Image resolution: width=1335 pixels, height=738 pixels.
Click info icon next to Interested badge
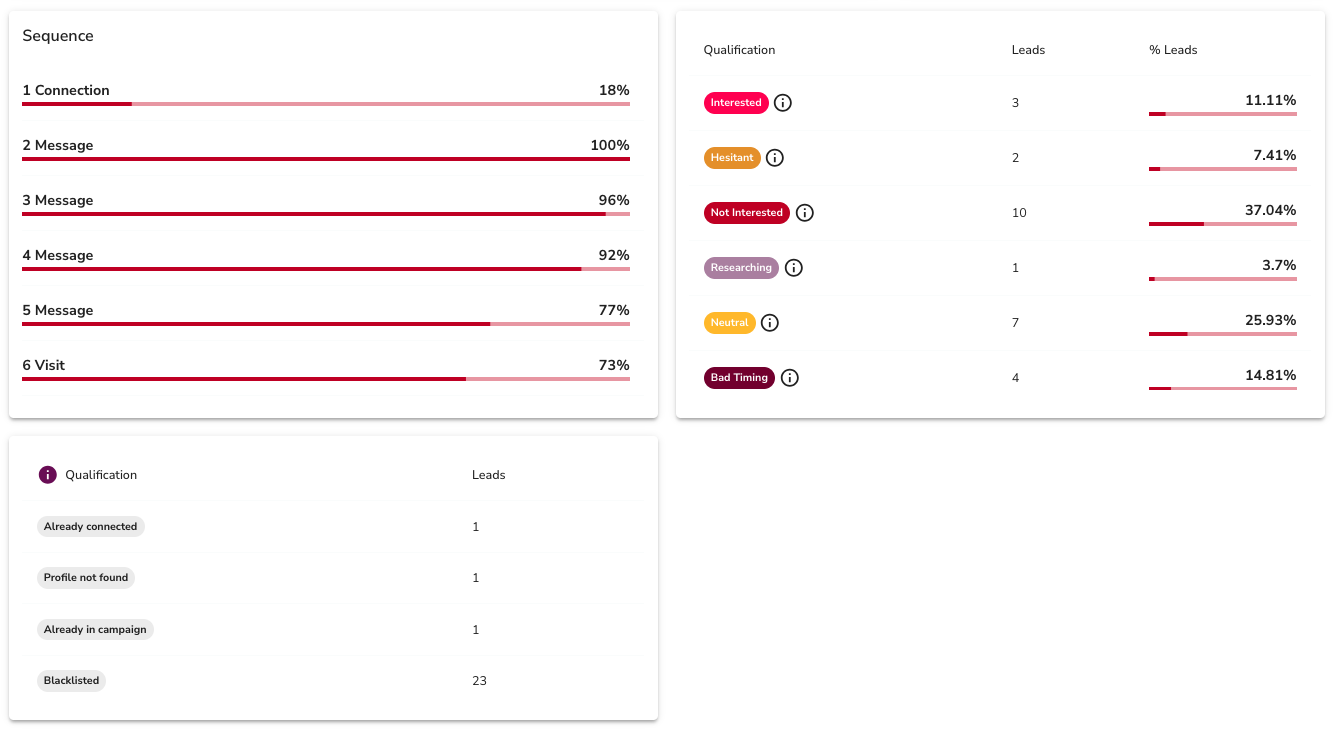point(783,103)
